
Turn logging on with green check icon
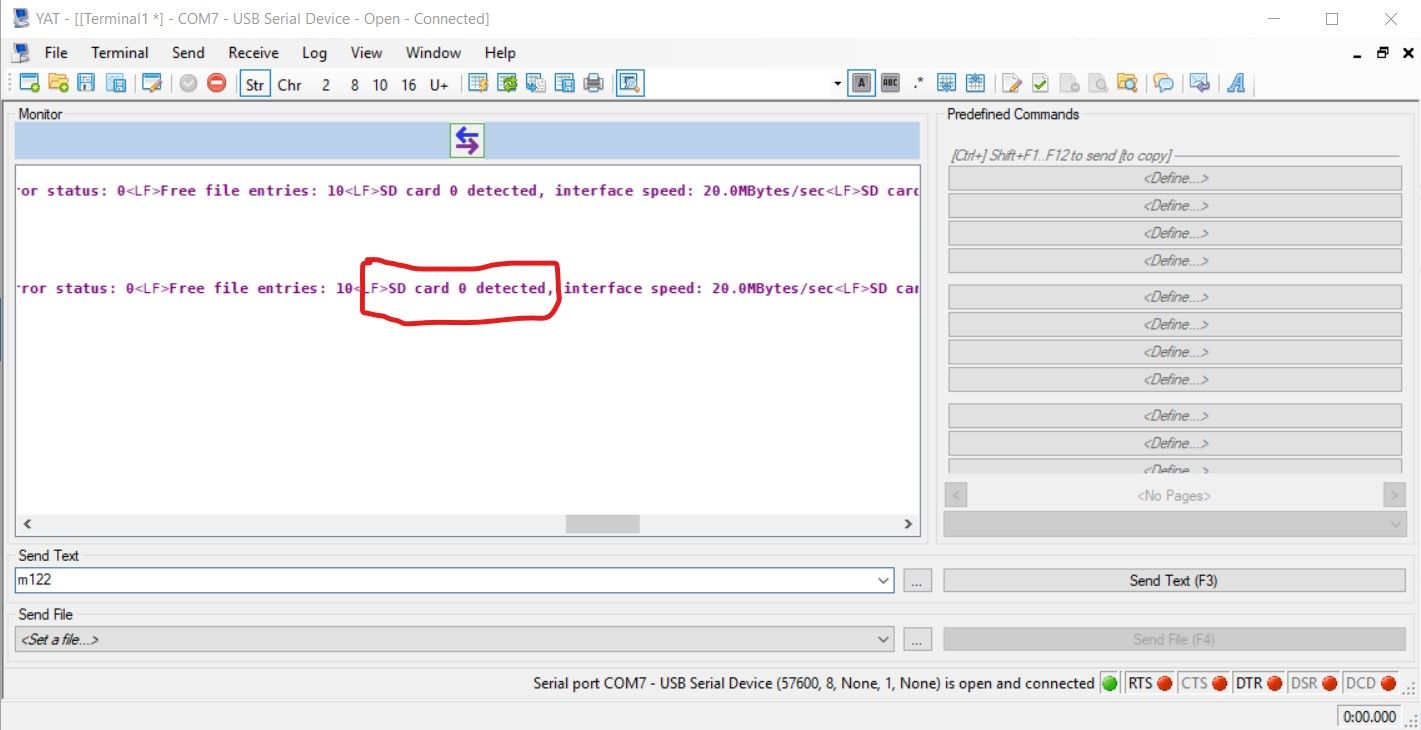click(x=1040, y=84)
